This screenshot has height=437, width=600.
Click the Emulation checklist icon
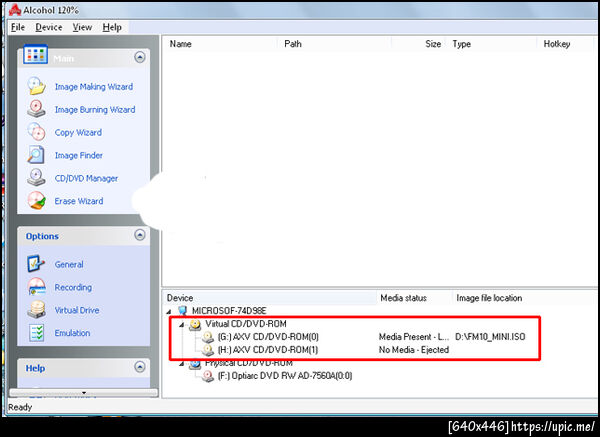36,333
